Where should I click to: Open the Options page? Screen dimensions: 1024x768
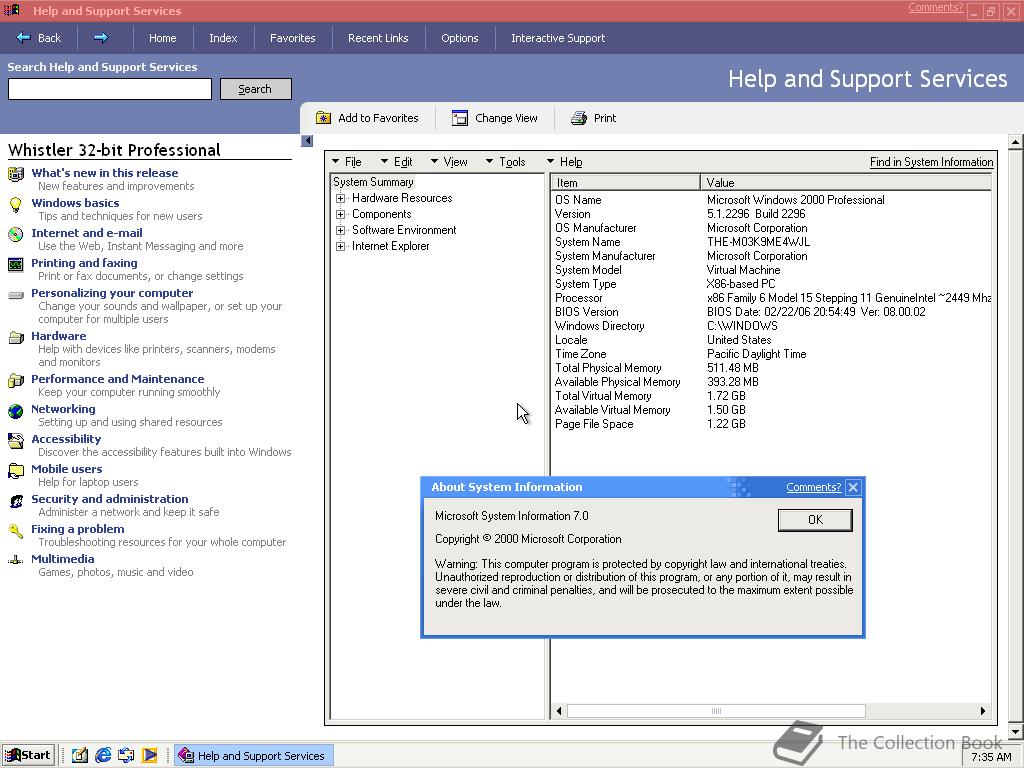[460, 38]
